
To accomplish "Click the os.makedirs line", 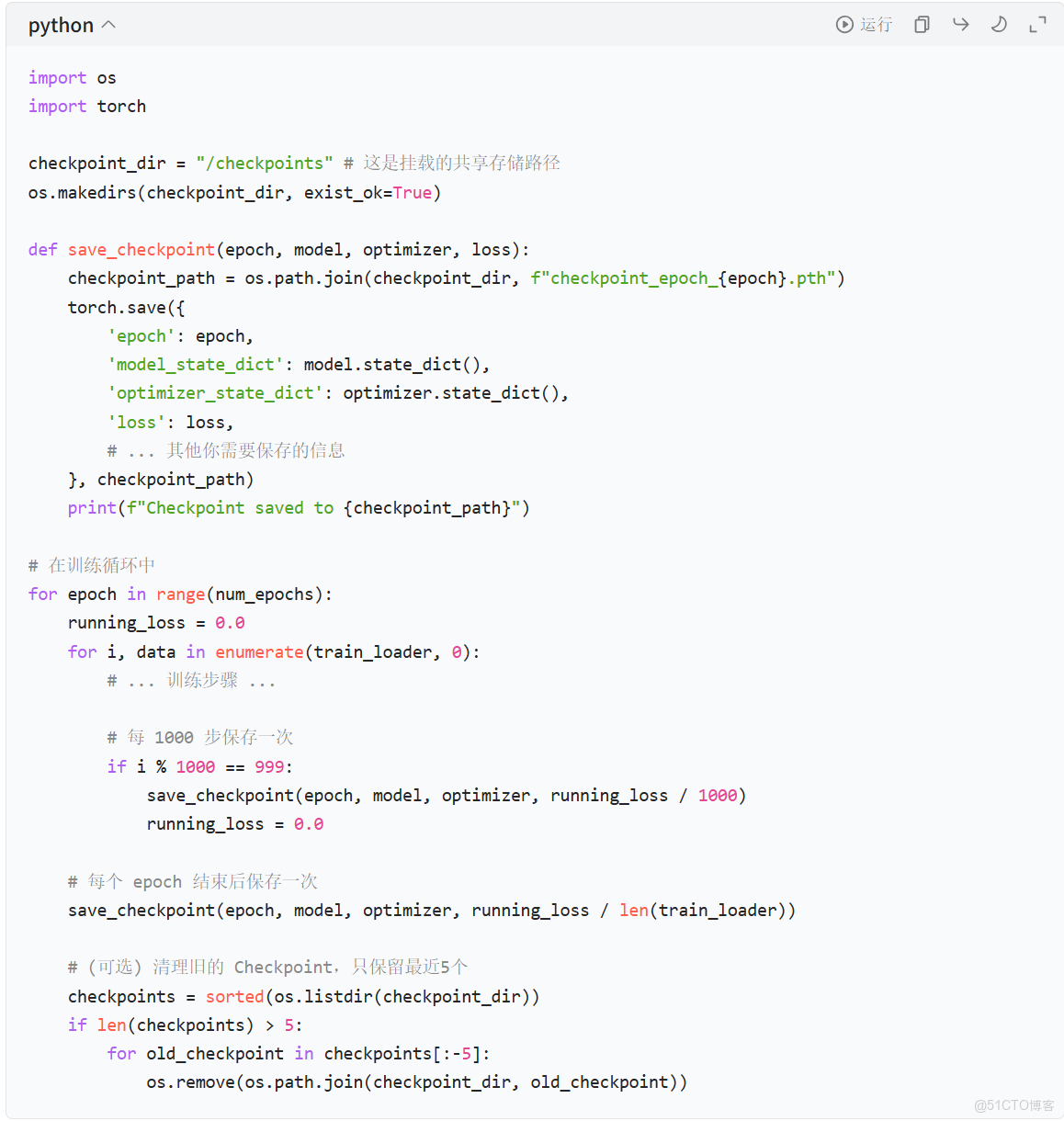I will click(x=235, y=193).
